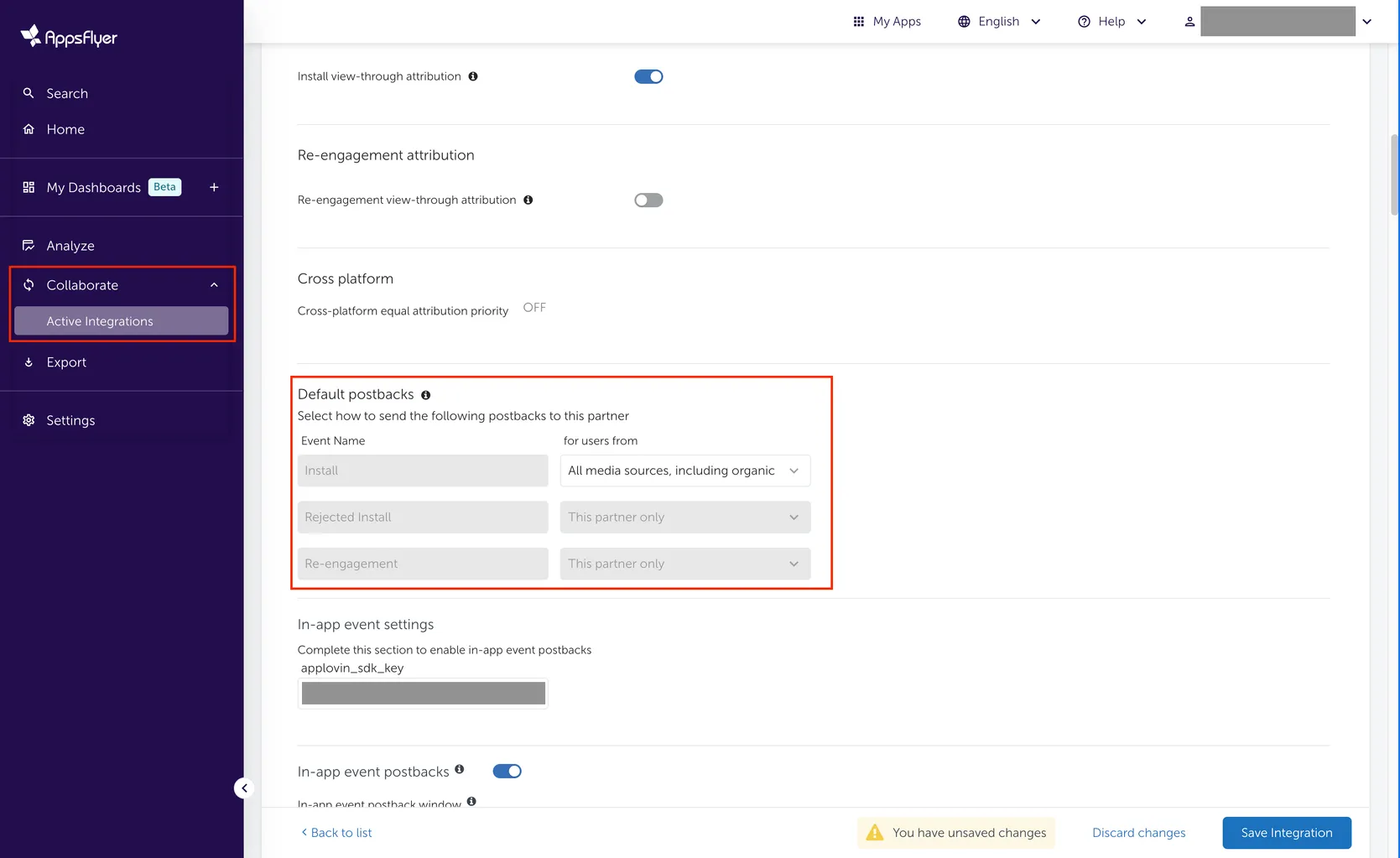Image resolution: width=1400 pixels, height=858 pixels.
Task: Turn off In-app event postbacks
Action: [x=507, y=770]
